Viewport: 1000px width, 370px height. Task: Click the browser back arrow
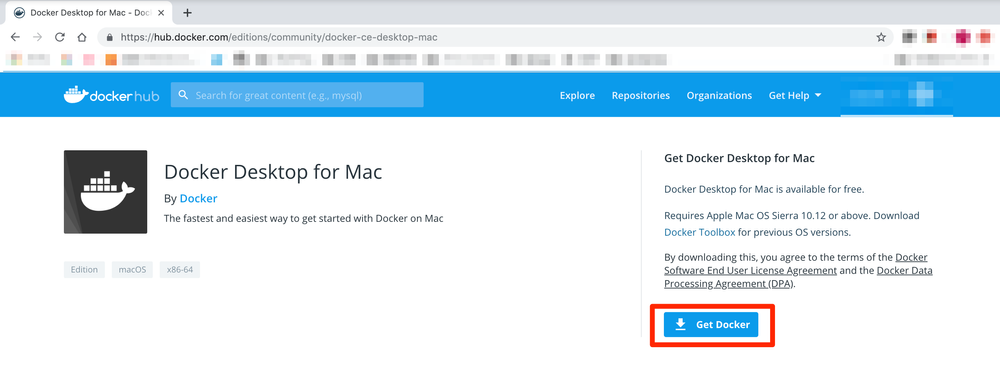(x=15, y=37)
